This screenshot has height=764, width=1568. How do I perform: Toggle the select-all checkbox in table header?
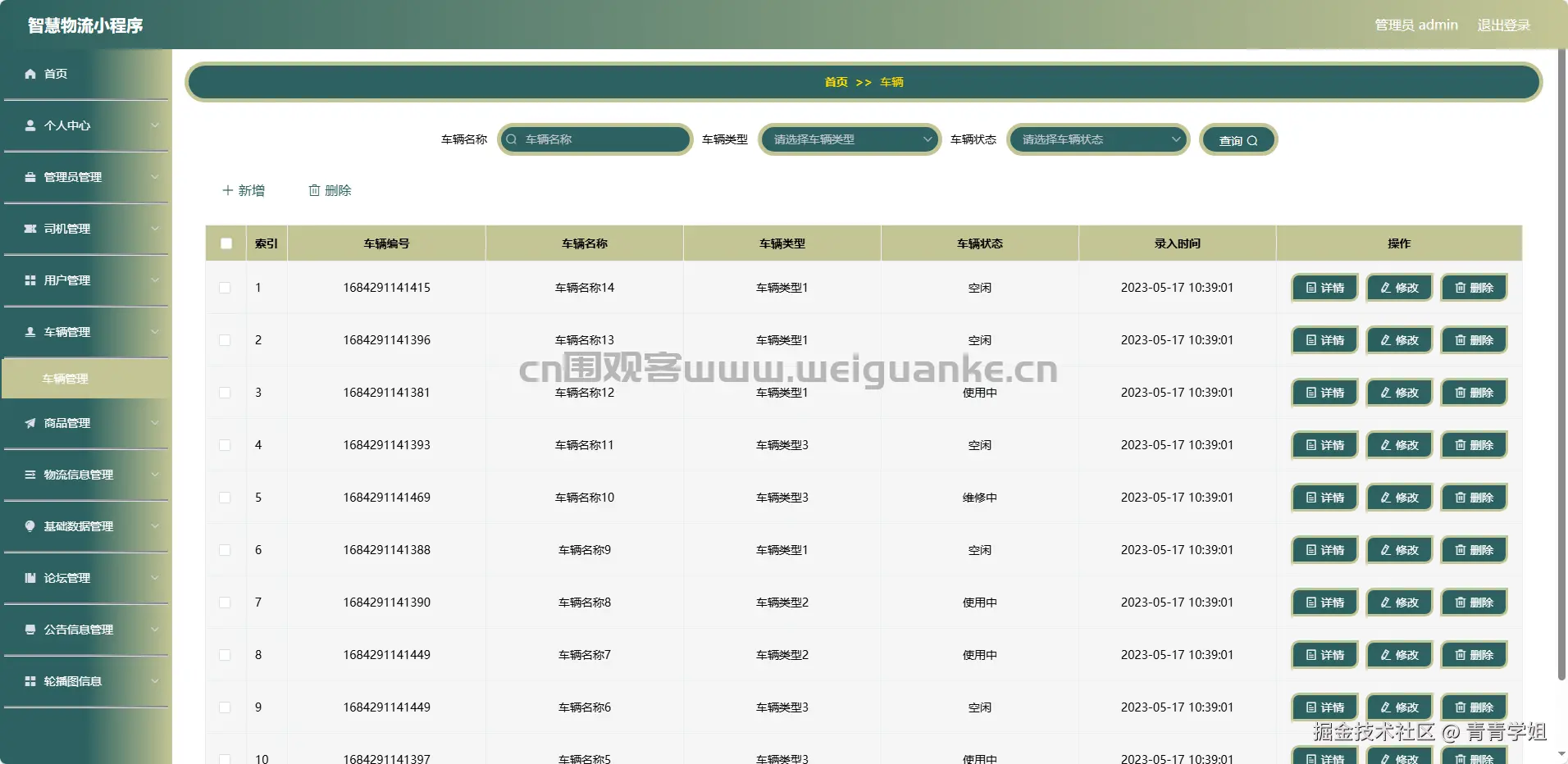[x=226, y=243]
